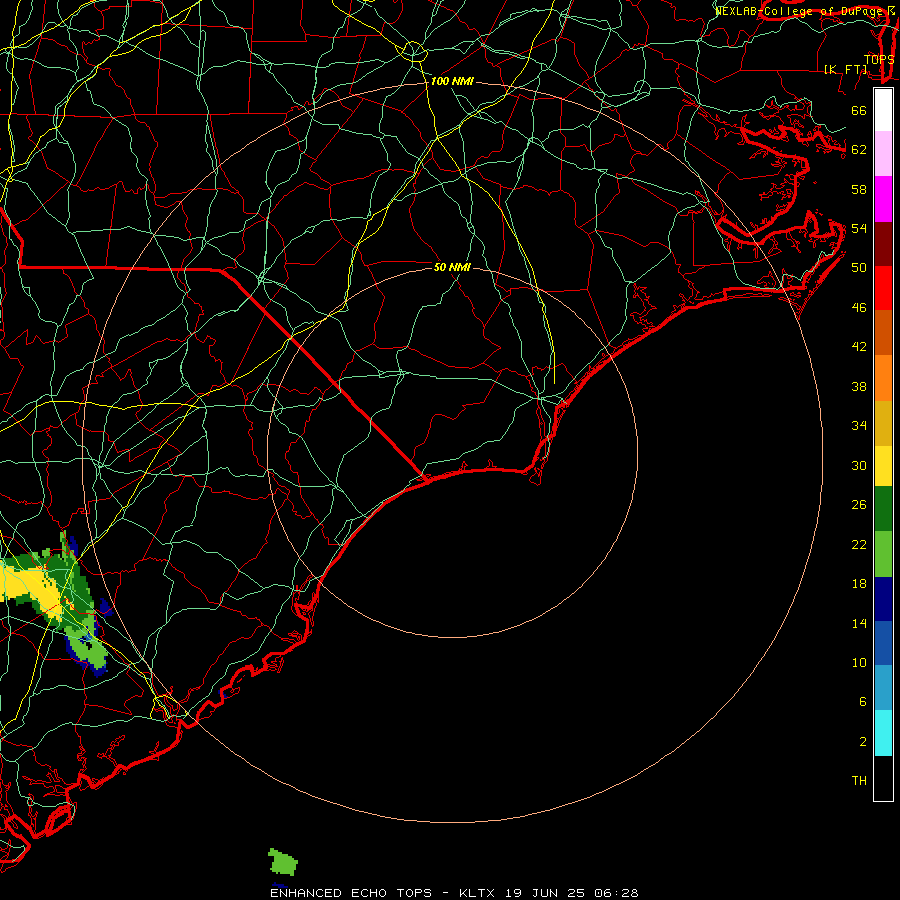Click the "6" scale label

(863, 702)
